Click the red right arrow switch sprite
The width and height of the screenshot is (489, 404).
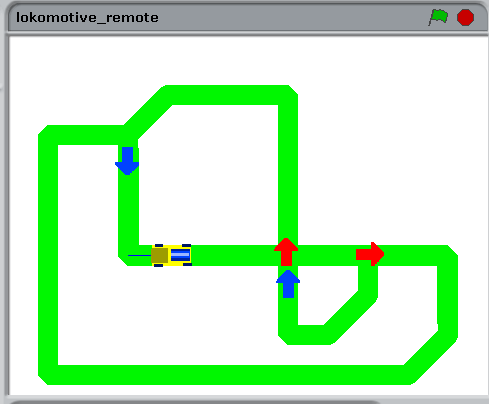(370, 254)
